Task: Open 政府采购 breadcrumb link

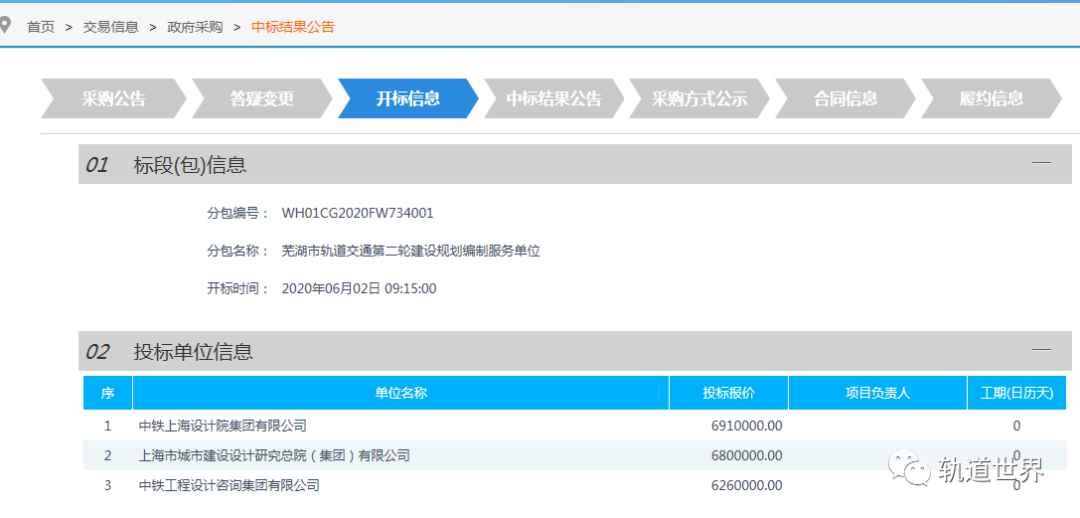Action: click(x=195, y=27)
